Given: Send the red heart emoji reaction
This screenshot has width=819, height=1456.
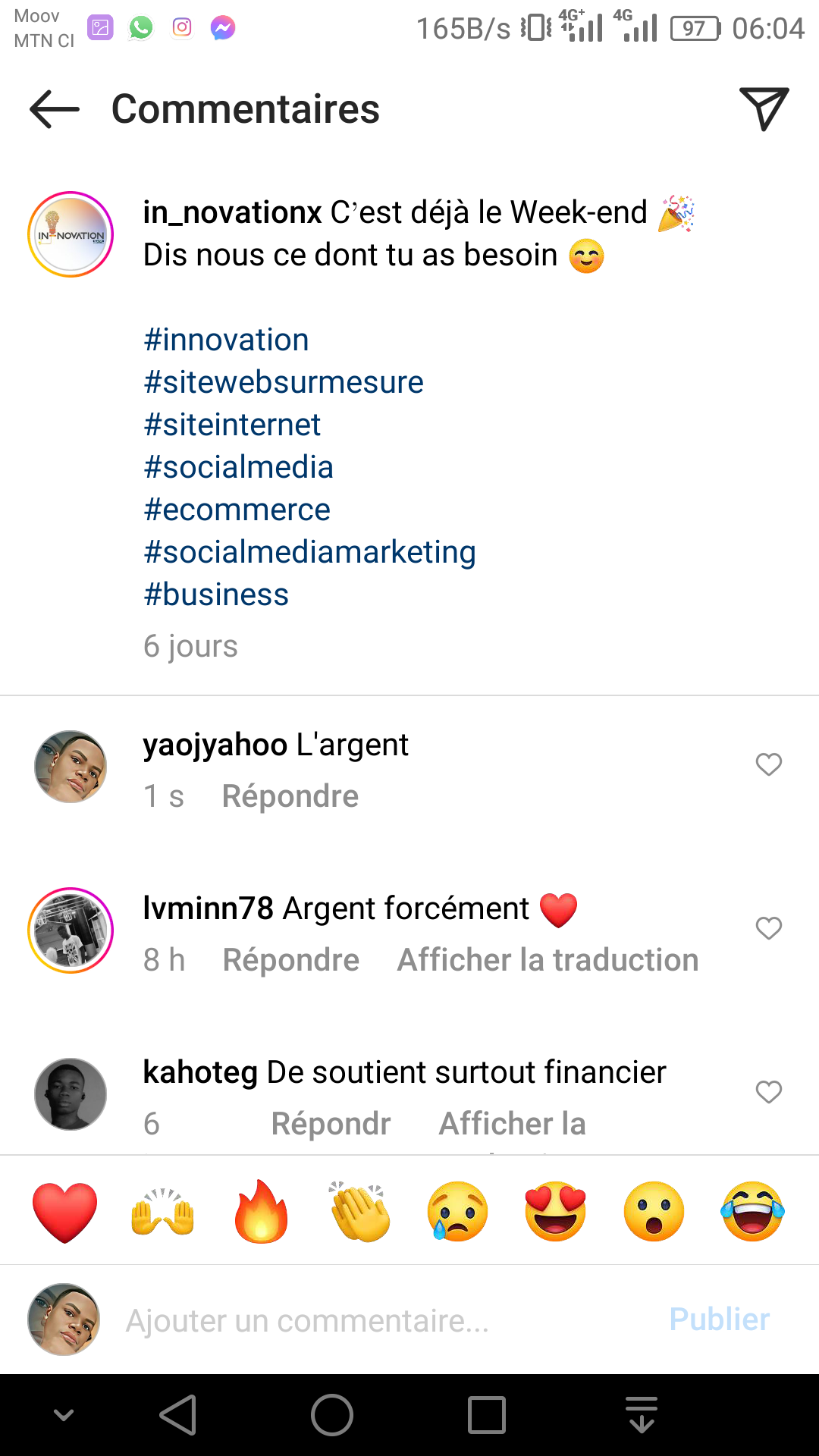Looking at the screenshot, I should pyautogui.click(x=65, y=1211).
